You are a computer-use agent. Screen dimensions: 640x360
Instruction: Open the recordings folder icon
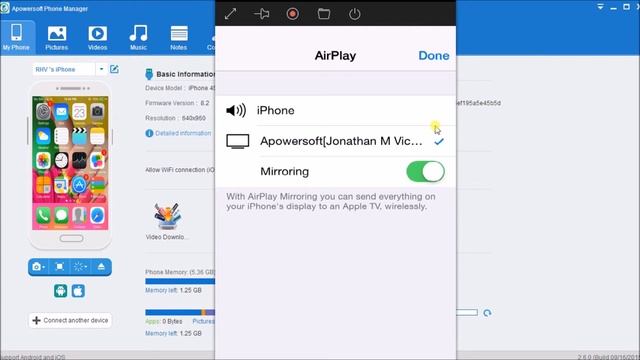(324, 14)
